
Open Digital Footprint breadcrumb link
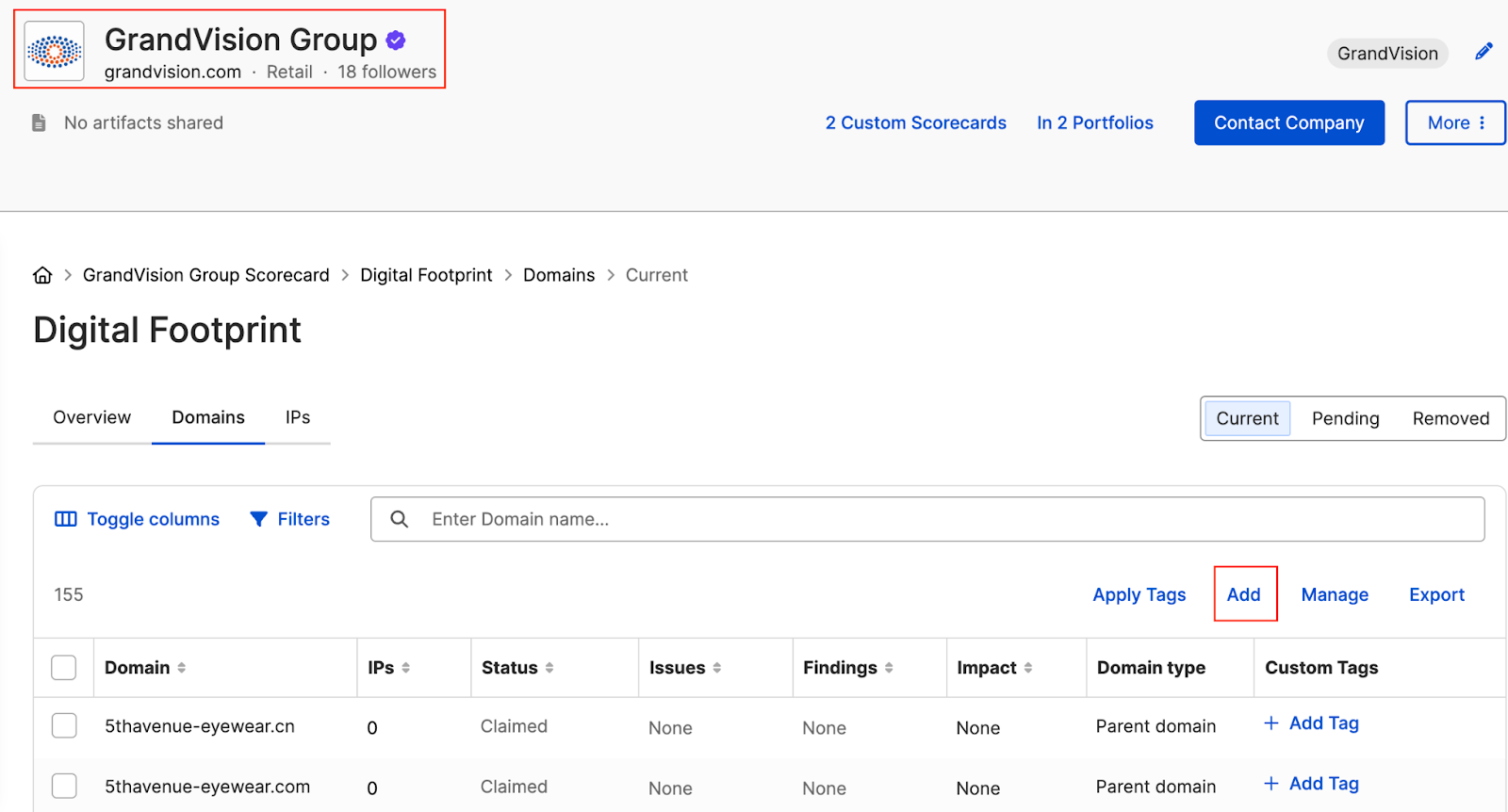(x=426, y=275)
